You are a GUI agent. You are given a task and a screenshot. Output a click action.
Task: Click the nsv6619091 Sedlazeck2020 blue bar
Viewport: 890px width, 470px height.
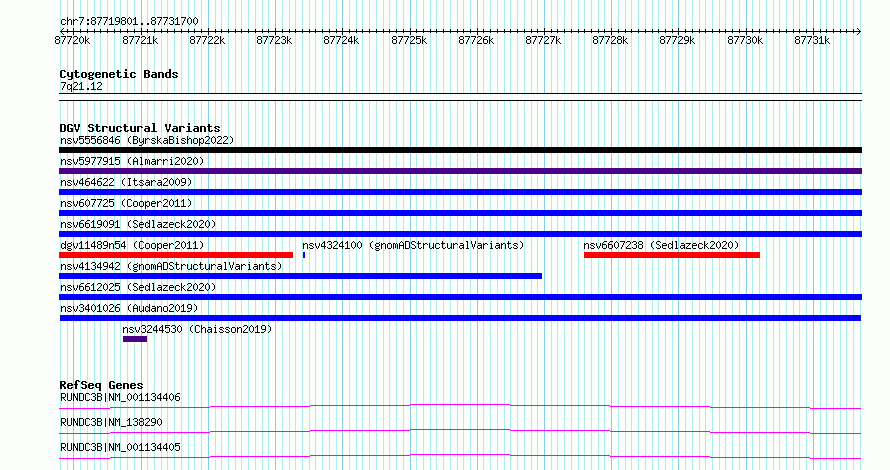point(460,234)
